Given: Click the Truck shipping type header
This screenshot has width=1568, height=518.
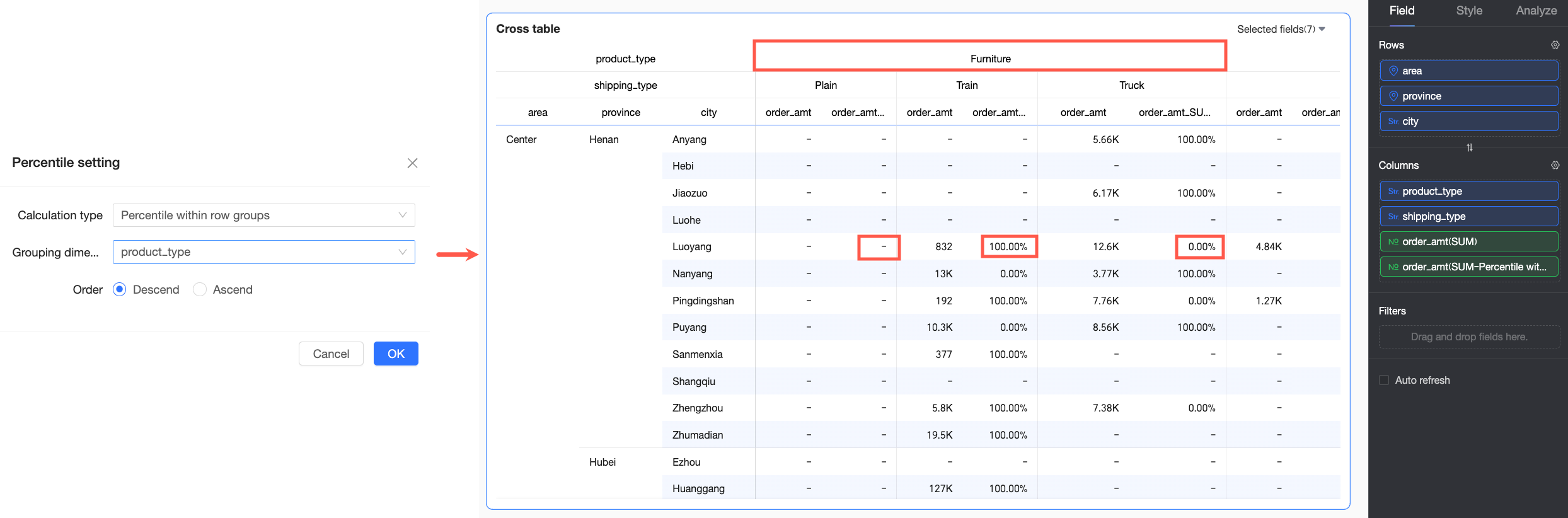Looking at the screenshot, I should coord(1131,86).
